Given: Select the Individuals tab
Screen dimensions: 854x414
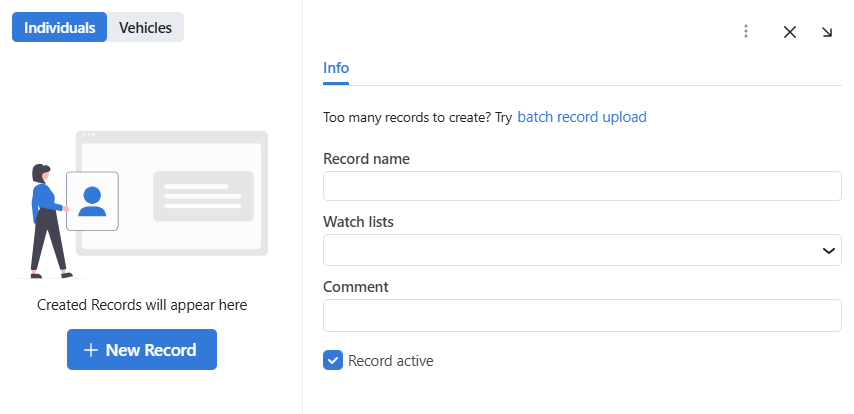Looking at the screenshot, I should (59, 28).
